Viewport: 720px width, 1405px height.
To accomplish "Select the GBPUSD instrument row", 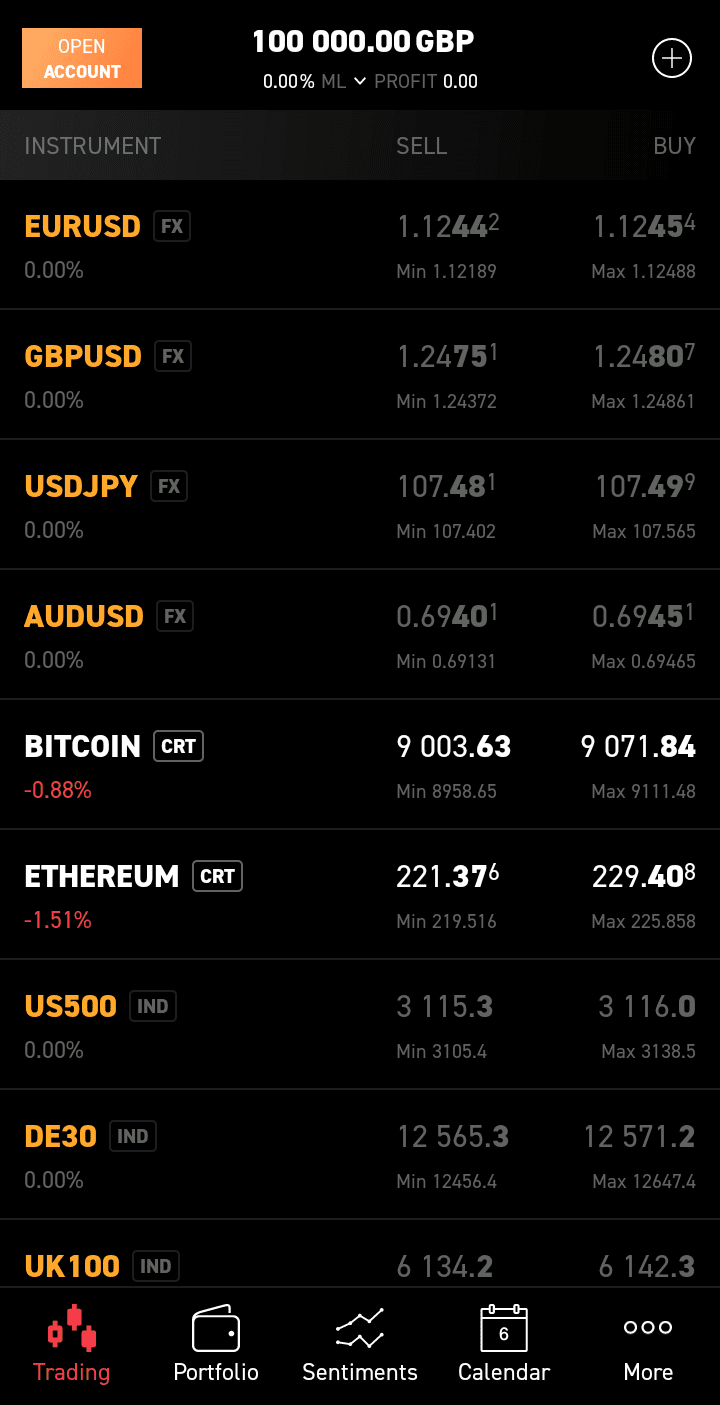I will (83, 356).
